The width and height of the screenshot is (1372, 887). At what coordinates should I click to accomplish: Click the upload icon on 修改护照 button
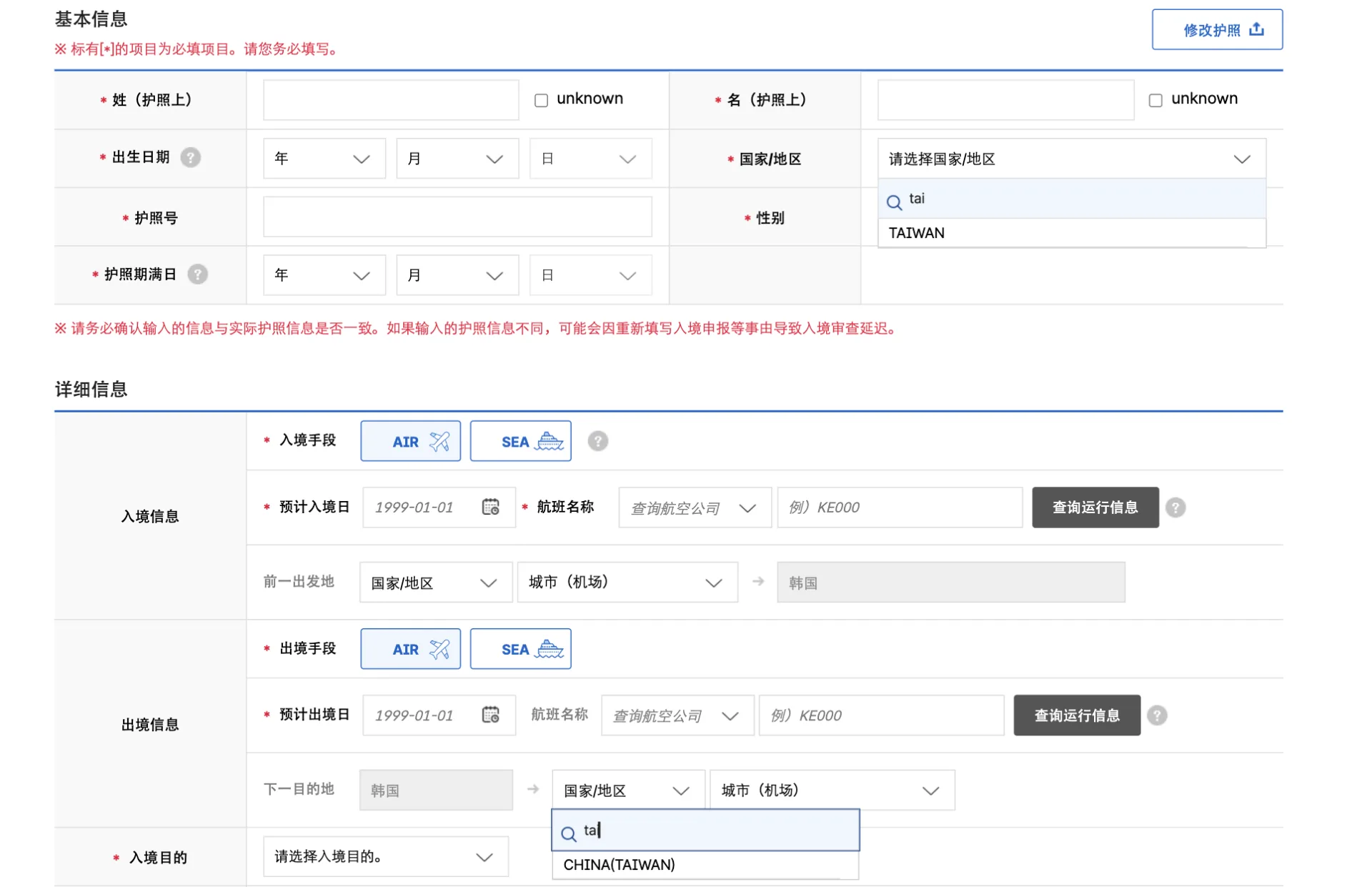pos(1256,29)
